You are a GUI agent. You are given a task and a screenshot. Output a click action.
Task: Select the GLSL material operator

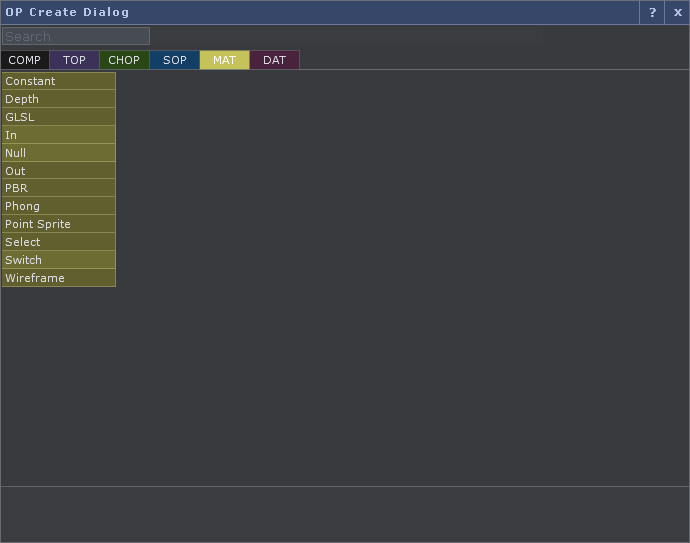point(58,117)
